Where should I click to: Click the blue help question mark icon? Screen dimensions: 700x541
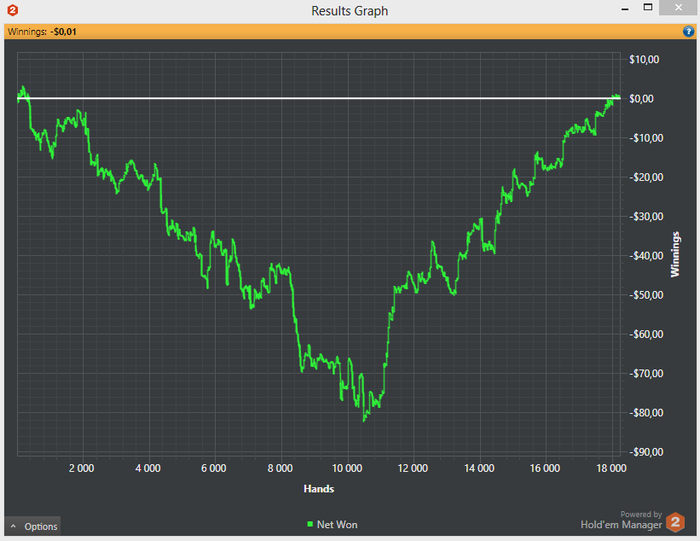coord(688,31)
